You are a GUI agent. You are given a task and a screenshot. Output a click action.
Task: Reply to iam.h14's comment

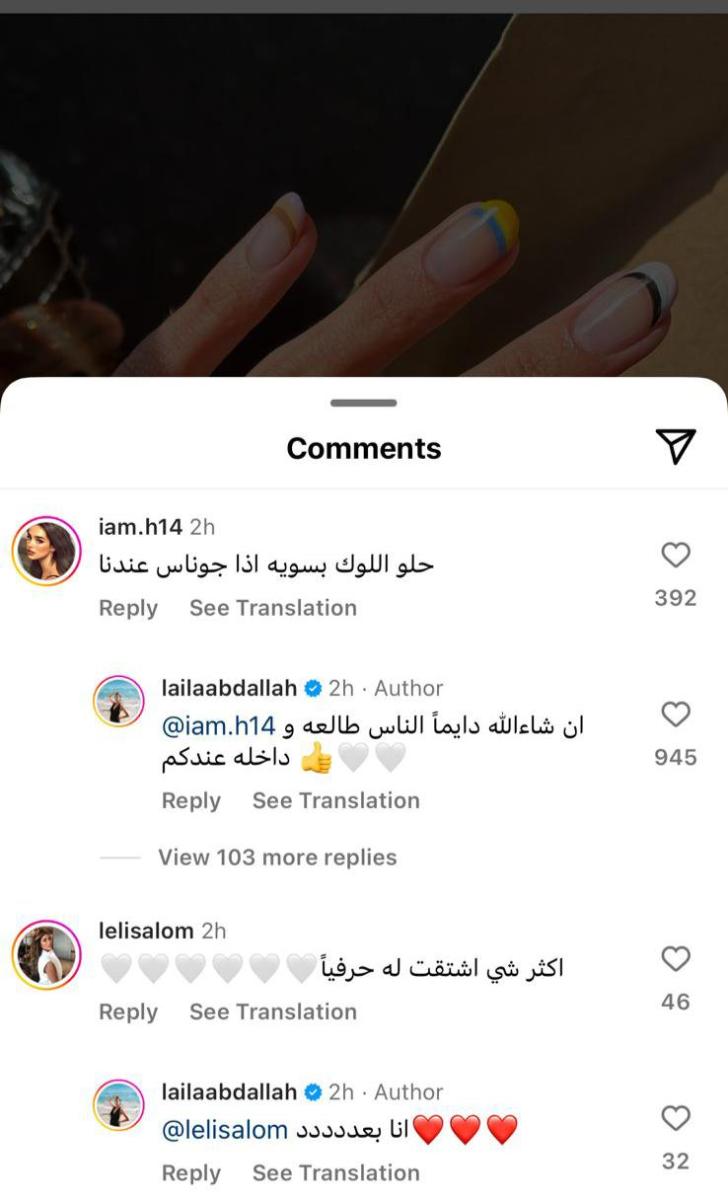click(128, 608)
